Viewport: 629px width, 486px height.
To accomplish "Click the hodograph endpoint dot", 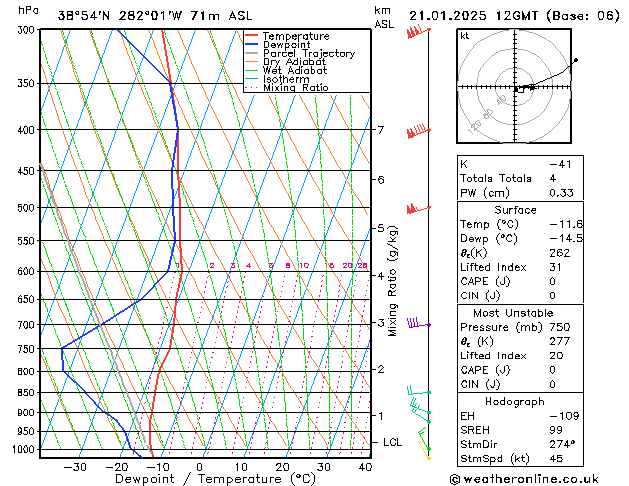I will coord(576,60).
